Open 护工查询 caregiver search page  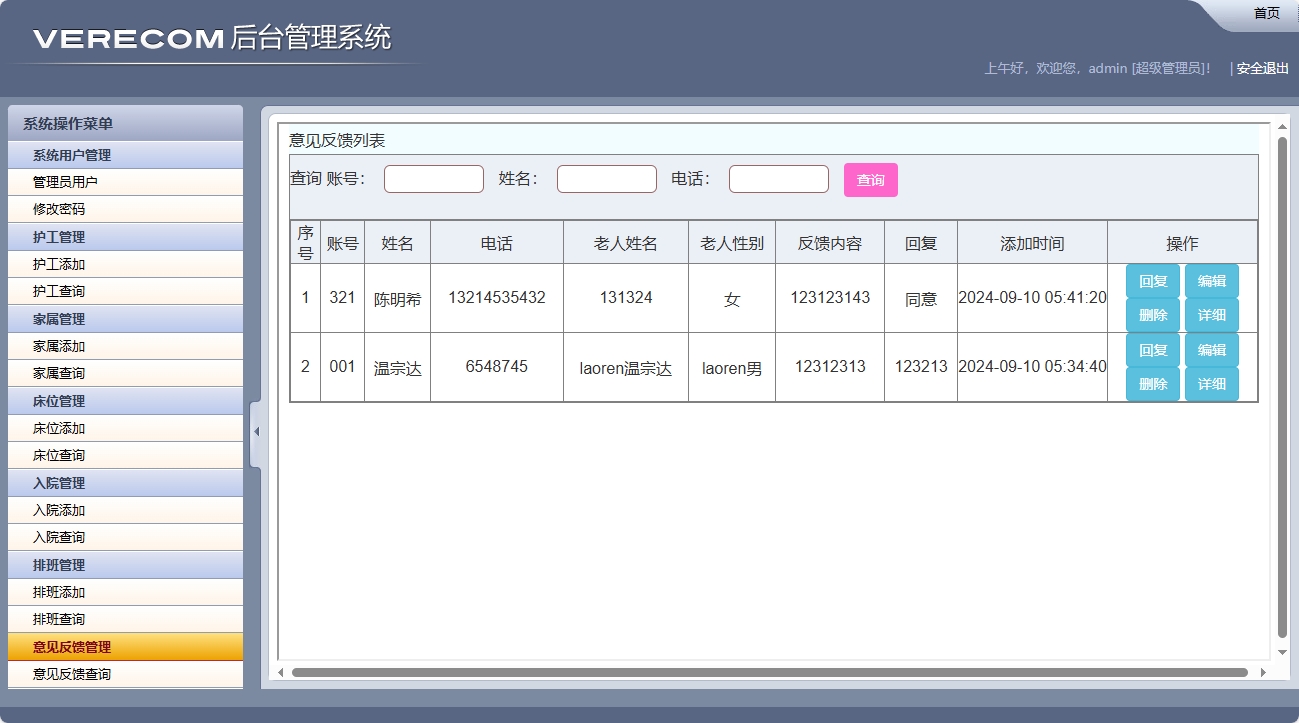124,291
